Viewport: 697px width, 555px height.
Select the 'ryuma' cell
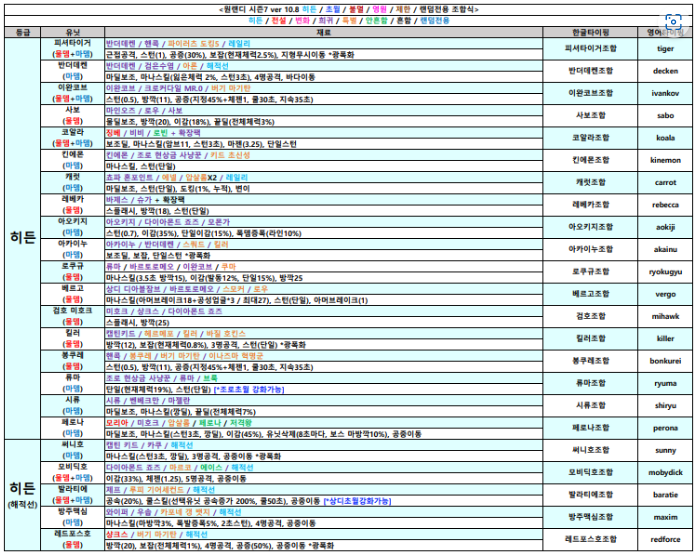(665, 383)
